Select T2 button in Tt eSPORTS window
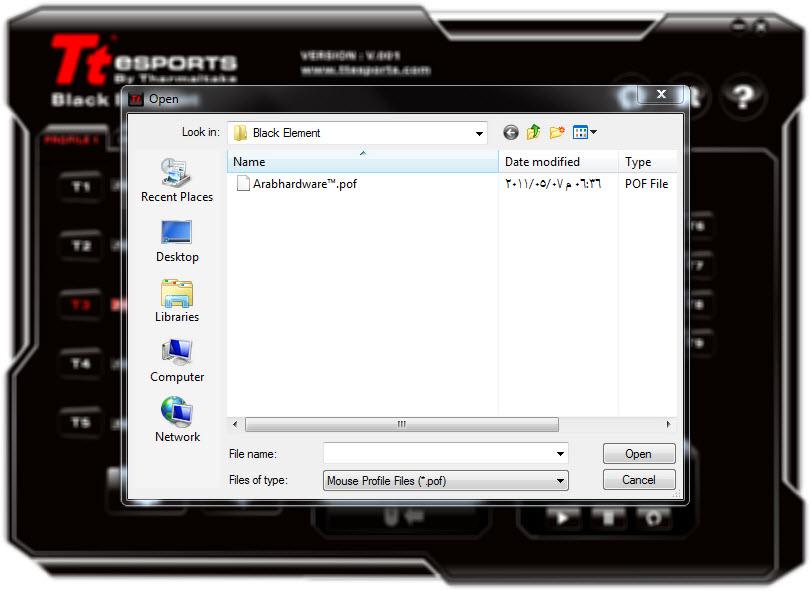The width and height of the screenshot is (811, 591). (80, 246)
